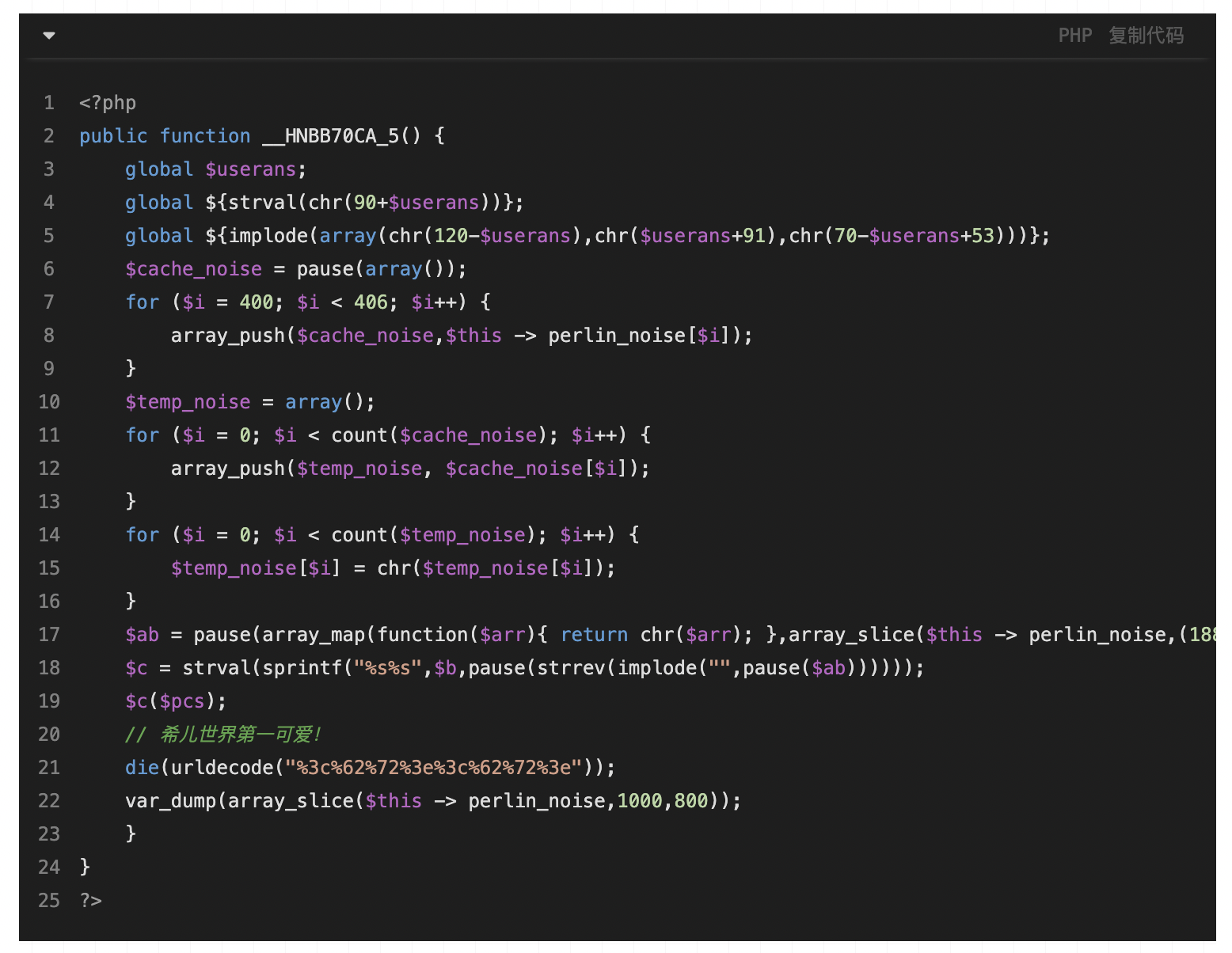
Task: Click line number 14 in the gutter
Action: (x=49, y=535)
